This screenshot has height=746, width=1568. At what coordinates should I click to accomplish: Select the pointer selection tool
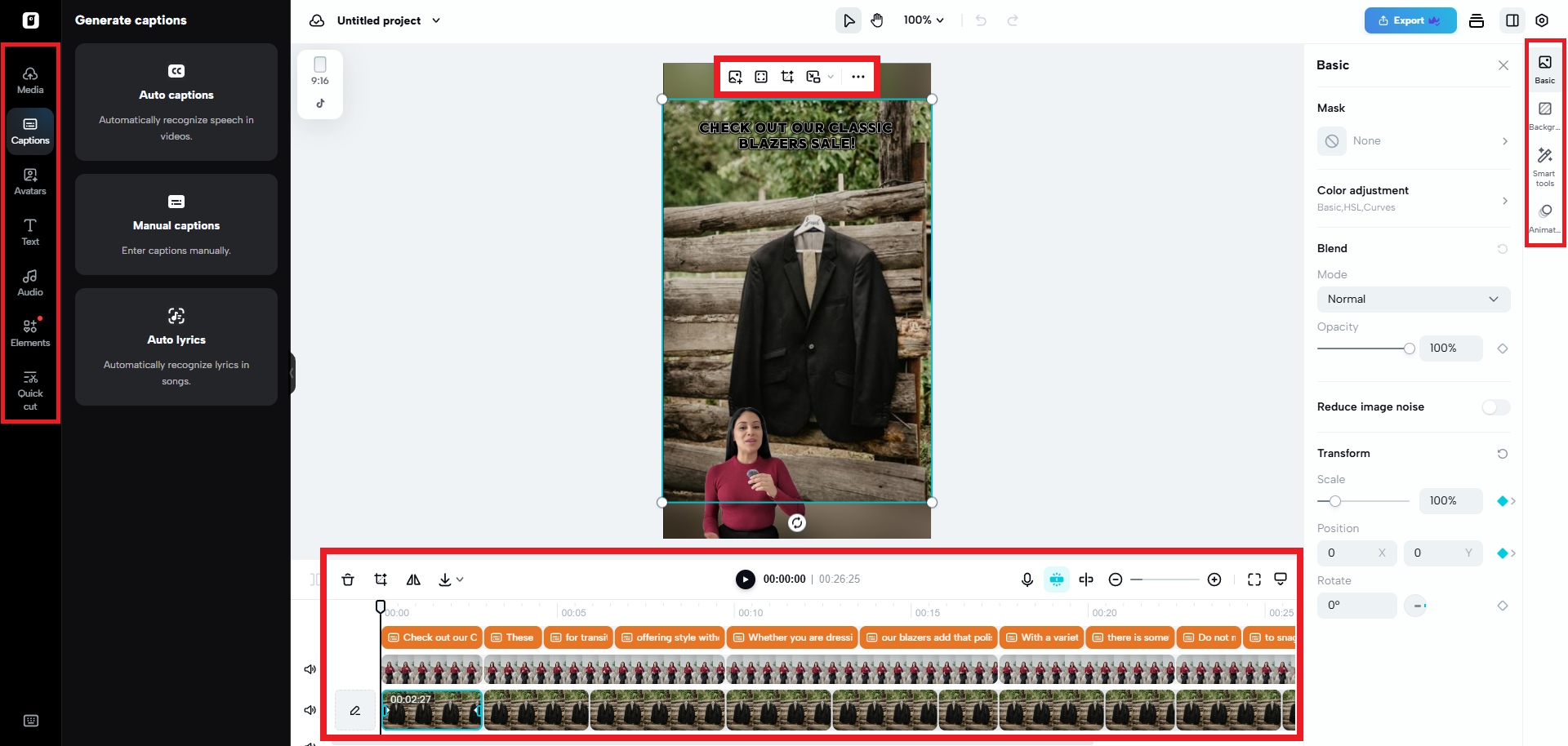pos(849,20)
